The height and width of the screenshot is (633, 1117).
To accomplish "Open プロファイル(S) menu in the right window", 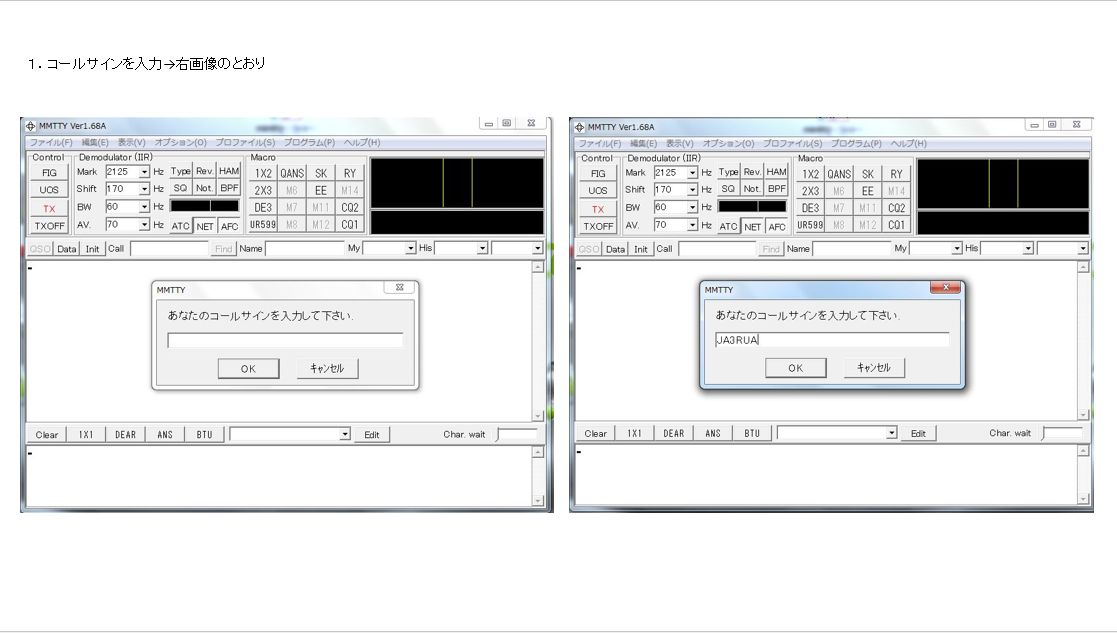I will coord(792,143).
